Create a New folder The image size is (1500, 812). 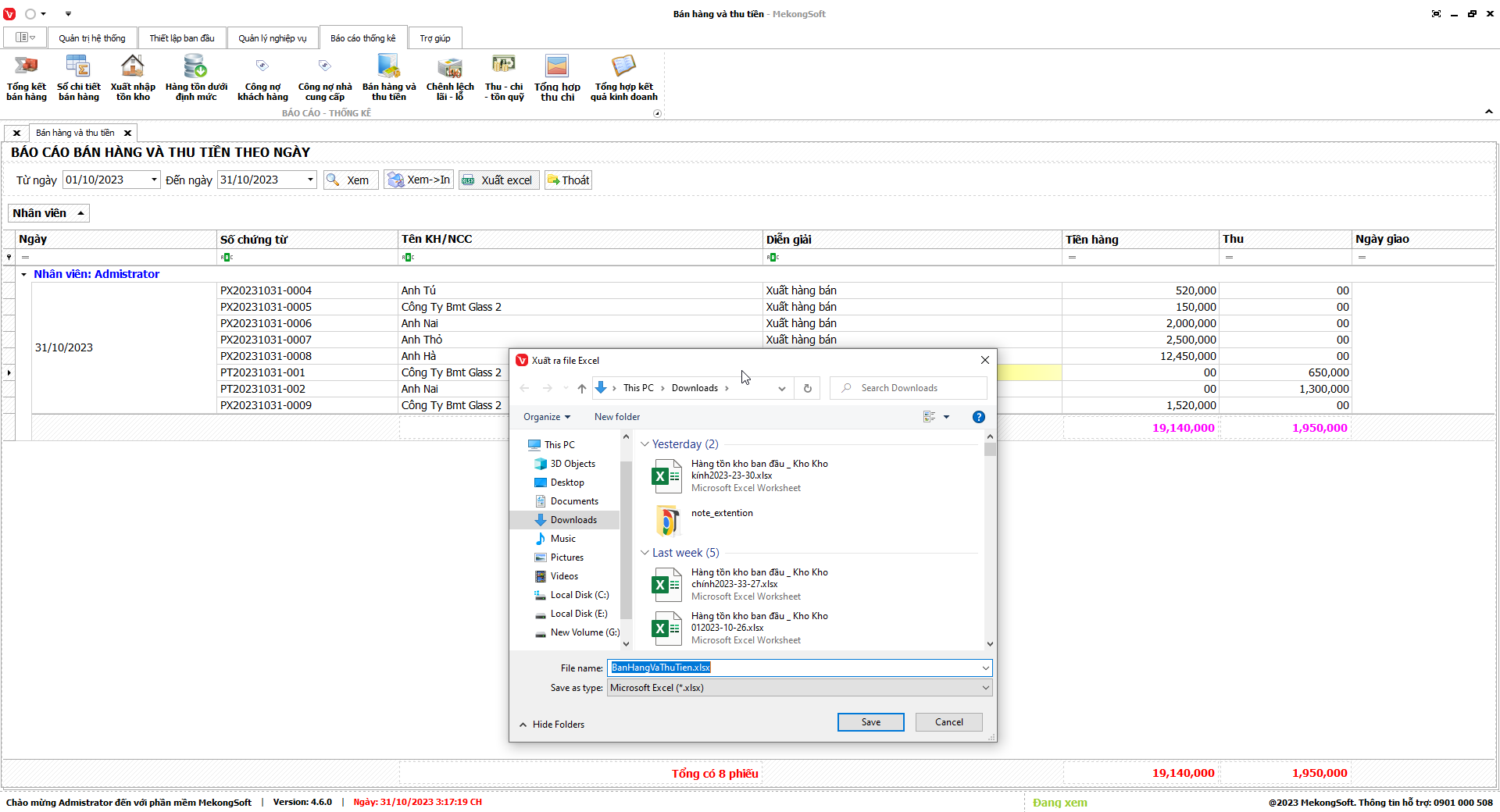[x=617, y=417]
